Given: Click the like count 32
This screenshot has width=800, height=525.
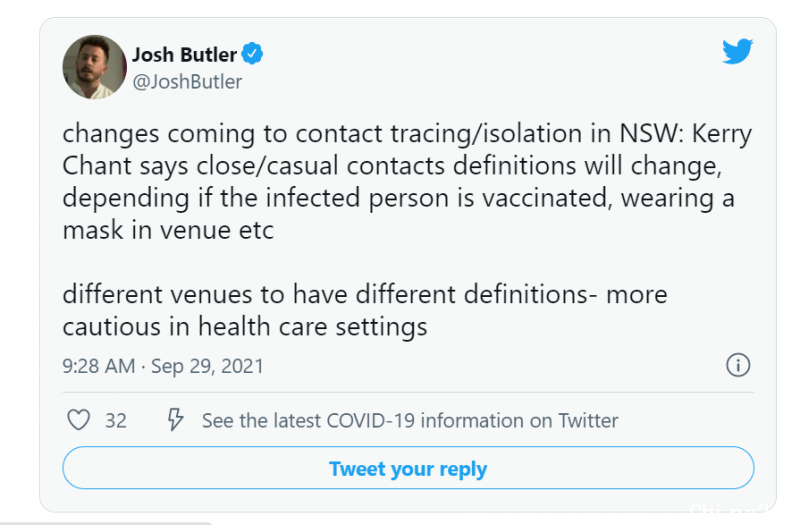Looking at the screenshot, I should click(116, 421).
